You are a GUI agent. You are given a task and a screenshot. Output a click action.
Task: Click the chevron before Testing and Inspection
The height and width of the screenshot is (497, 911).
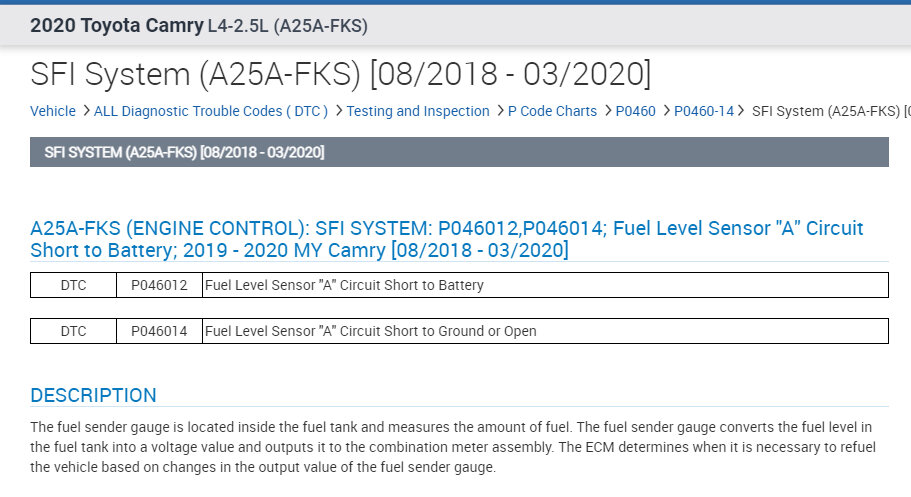click(x=339, y=111)
